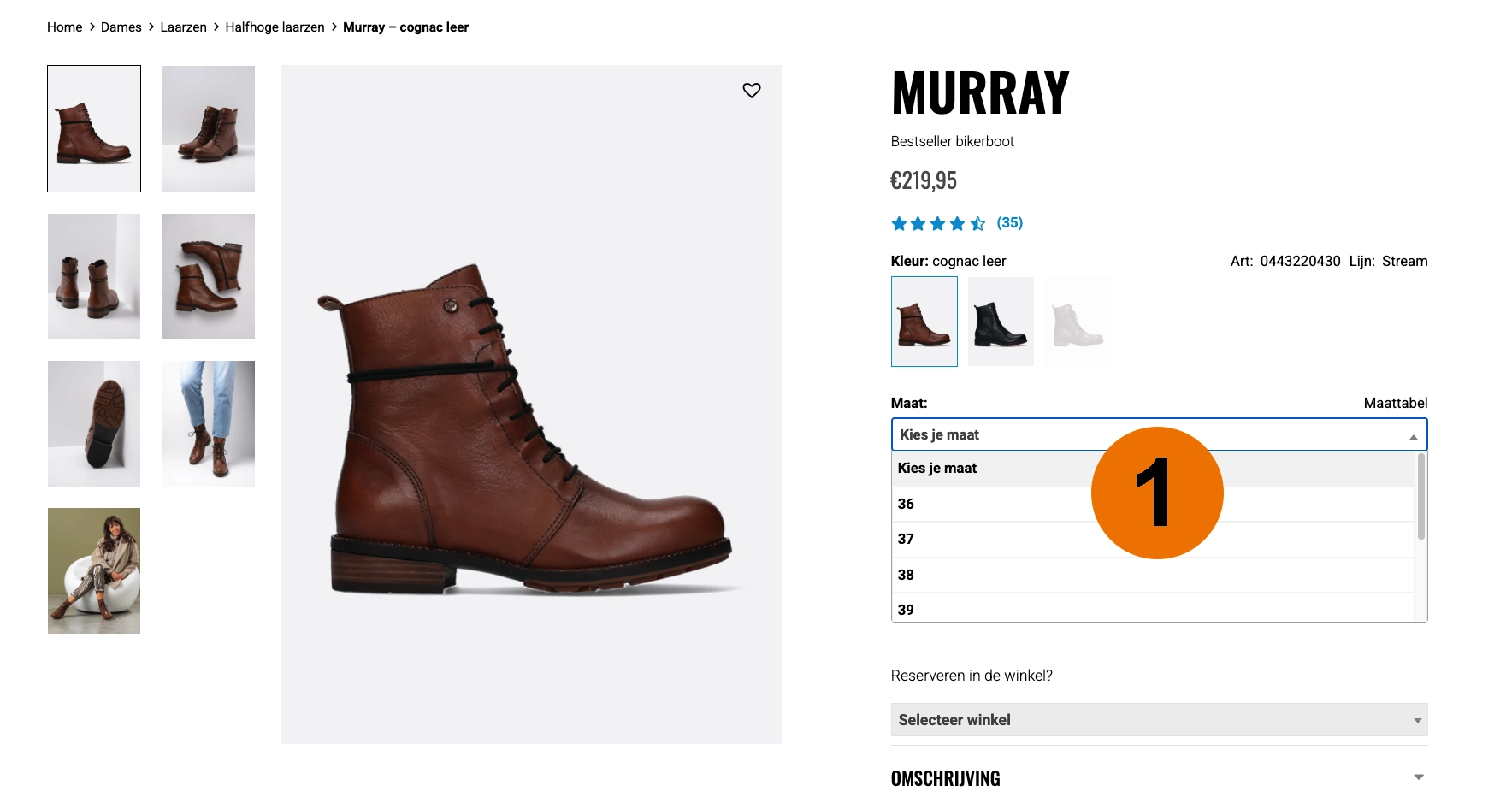The image size is (1512, 809).
Task: Choose size 39 option
Action: point(1153,608)
